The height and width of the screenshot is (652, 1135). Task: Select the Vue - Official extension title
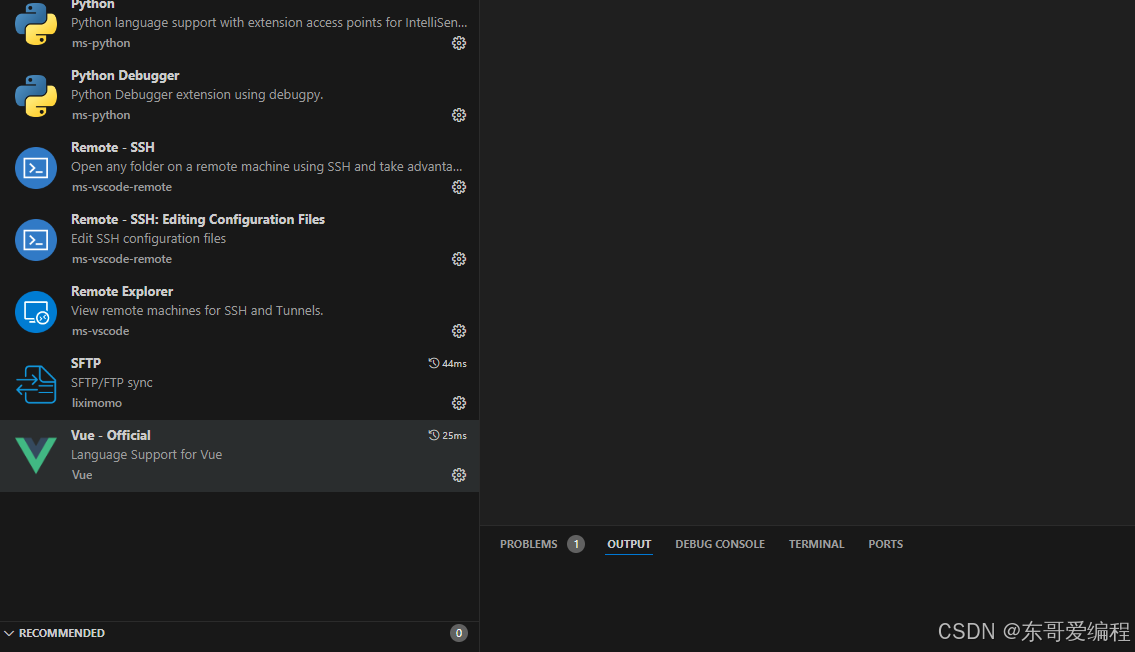click(x=111, y=435)
